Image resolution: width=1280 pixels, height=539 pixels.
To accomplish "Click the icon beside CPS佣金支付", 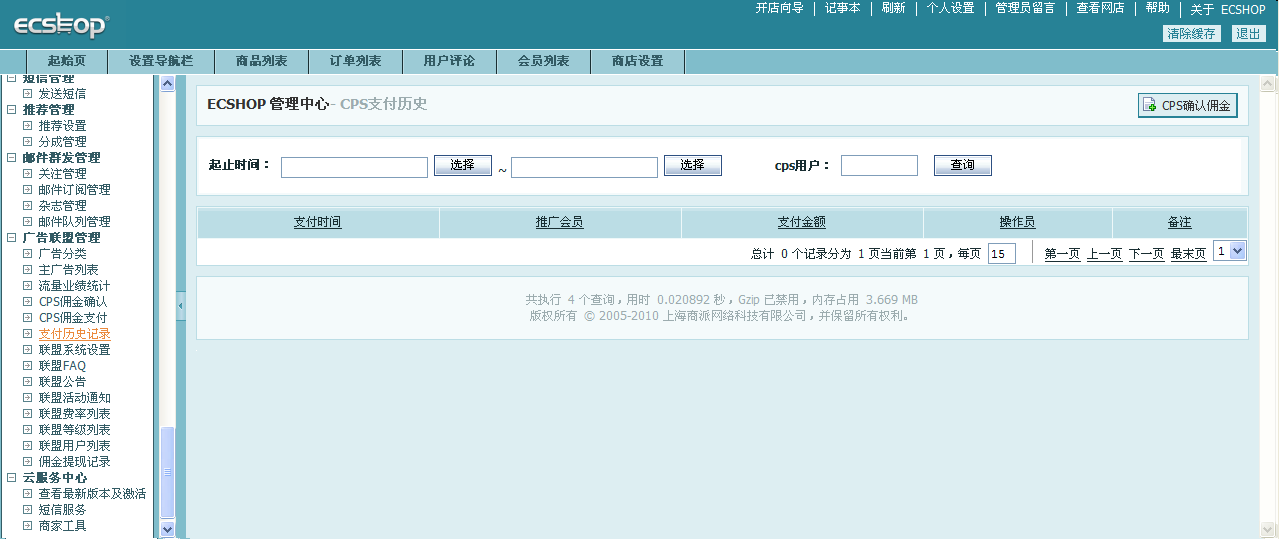I will pos(28,318).
